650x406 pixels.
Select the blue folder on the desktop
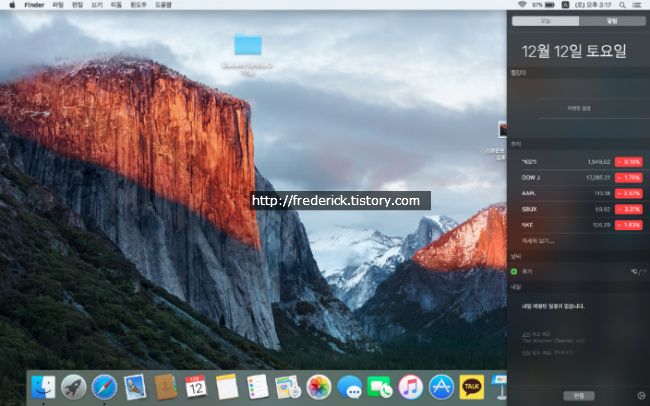[248, 44]
